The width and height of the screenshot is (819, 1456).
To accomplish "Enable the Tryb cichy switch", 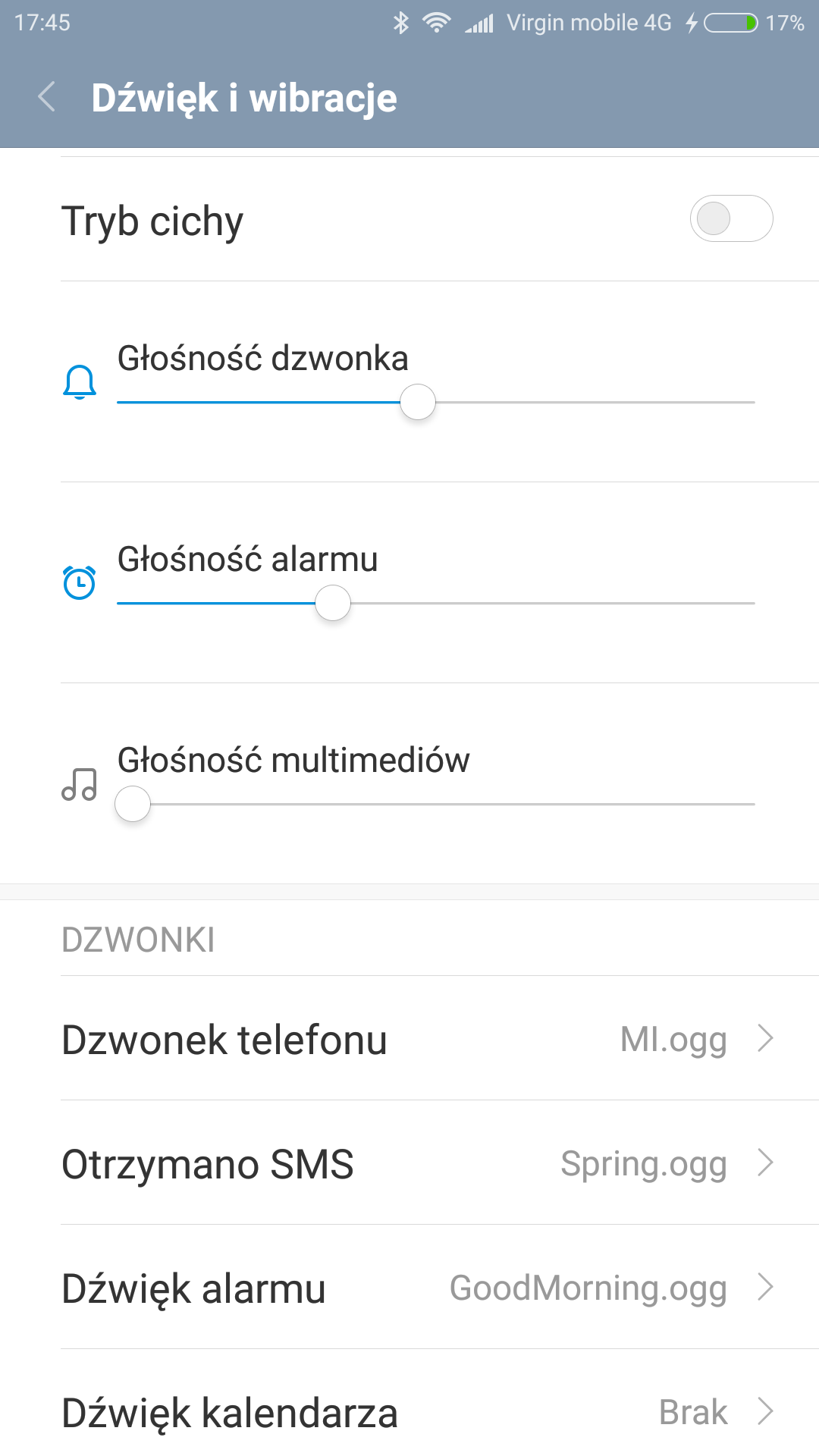I will [731, 219].
